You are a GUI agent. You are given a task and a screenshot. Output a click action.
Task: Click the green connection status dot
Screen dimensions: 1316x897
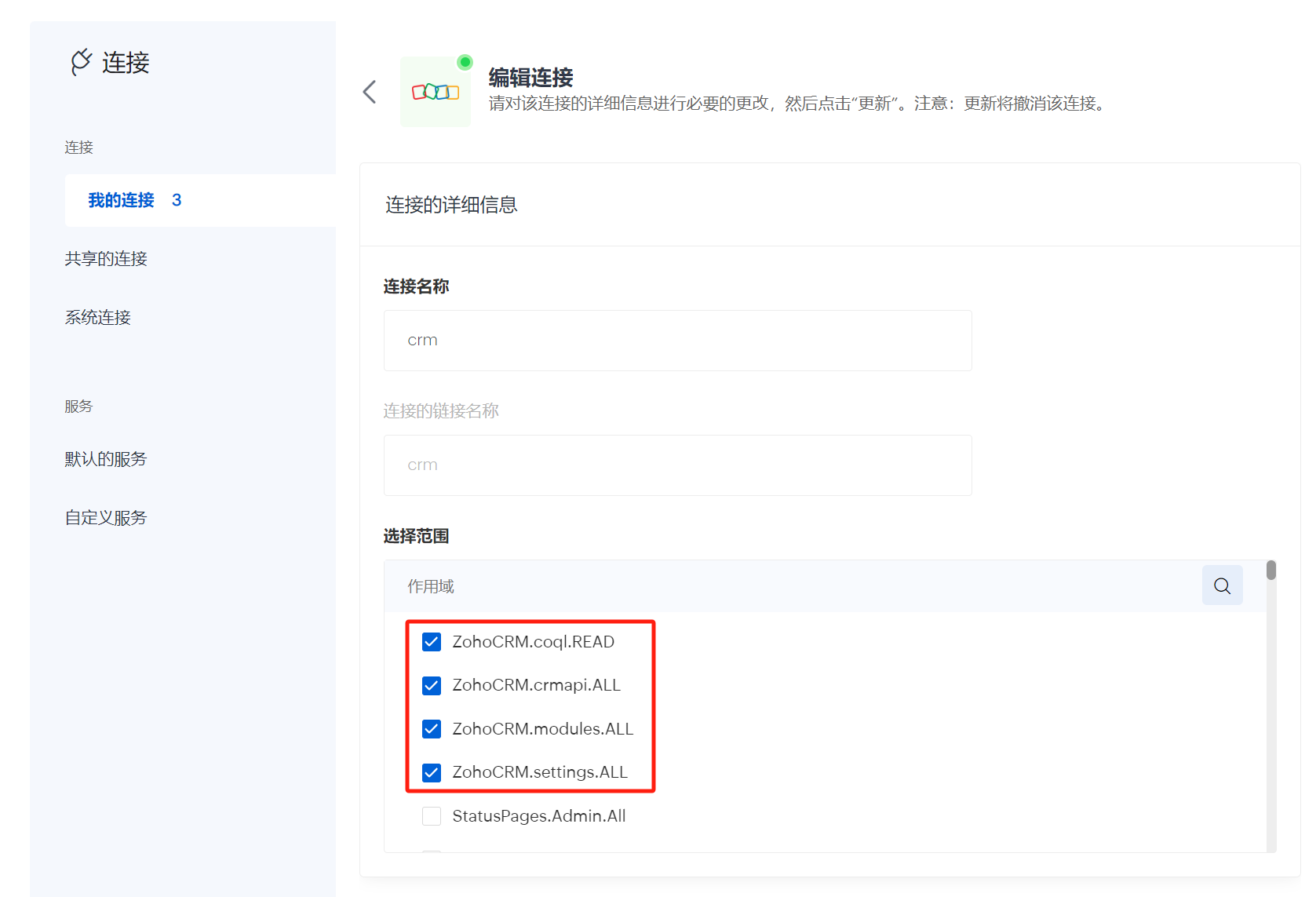click(465, 62)
